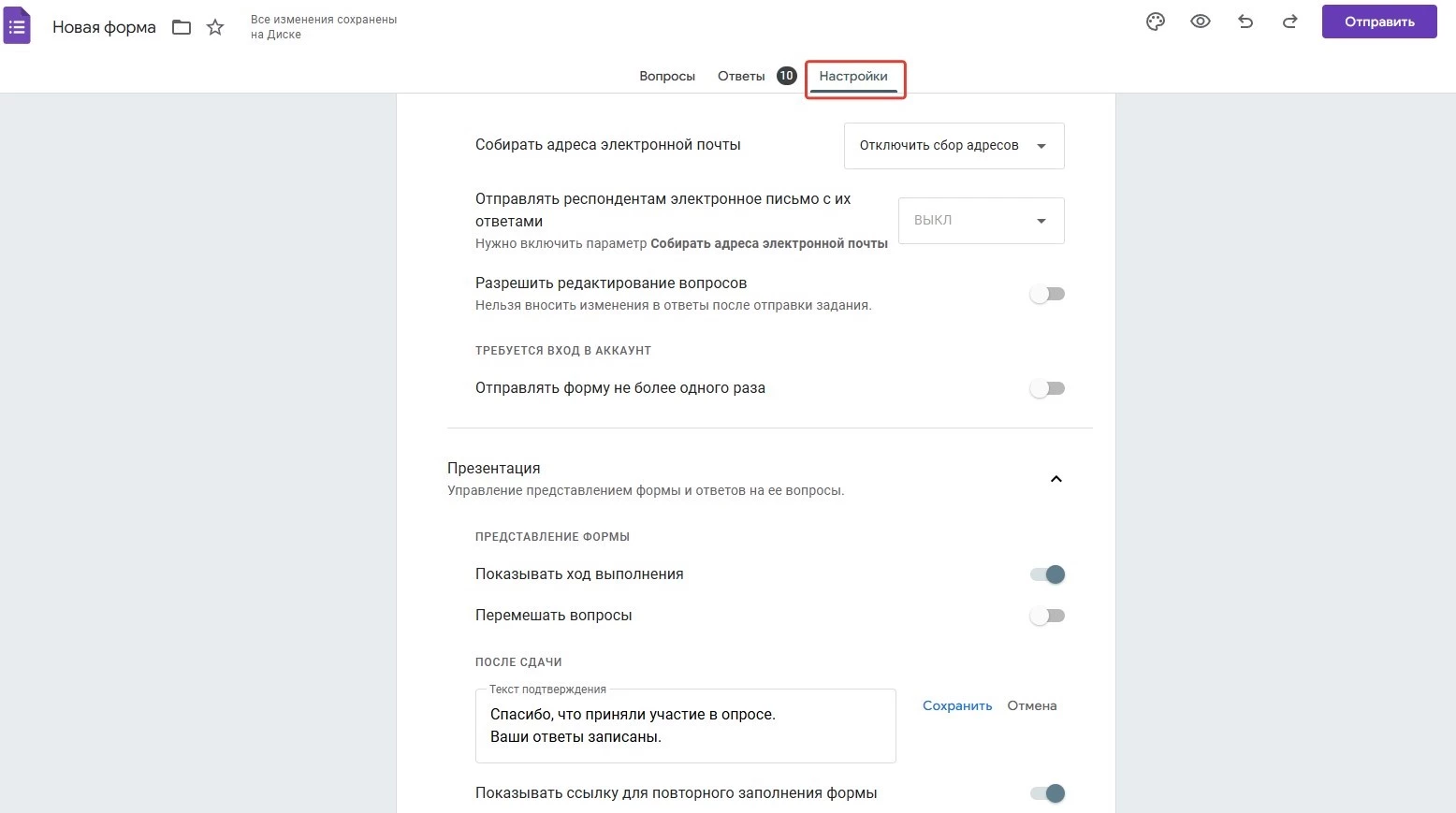This screenshot has height=813, width=1456.
Task: Disable Показывать ход выполнения switch
Action: [x=1047, y=574]
